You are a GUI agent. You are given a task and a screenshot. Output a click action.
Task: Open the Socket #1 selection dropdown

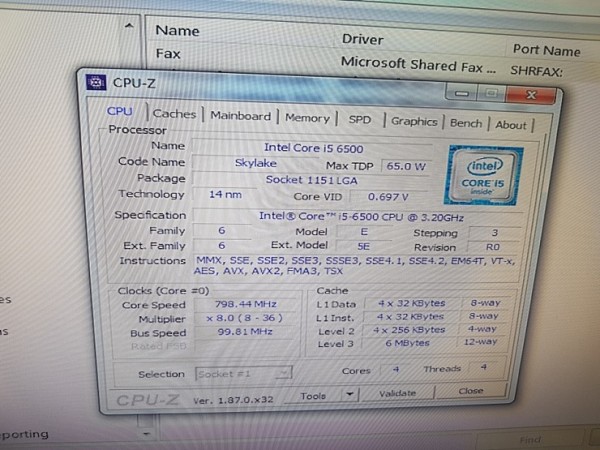click(244, 373)
